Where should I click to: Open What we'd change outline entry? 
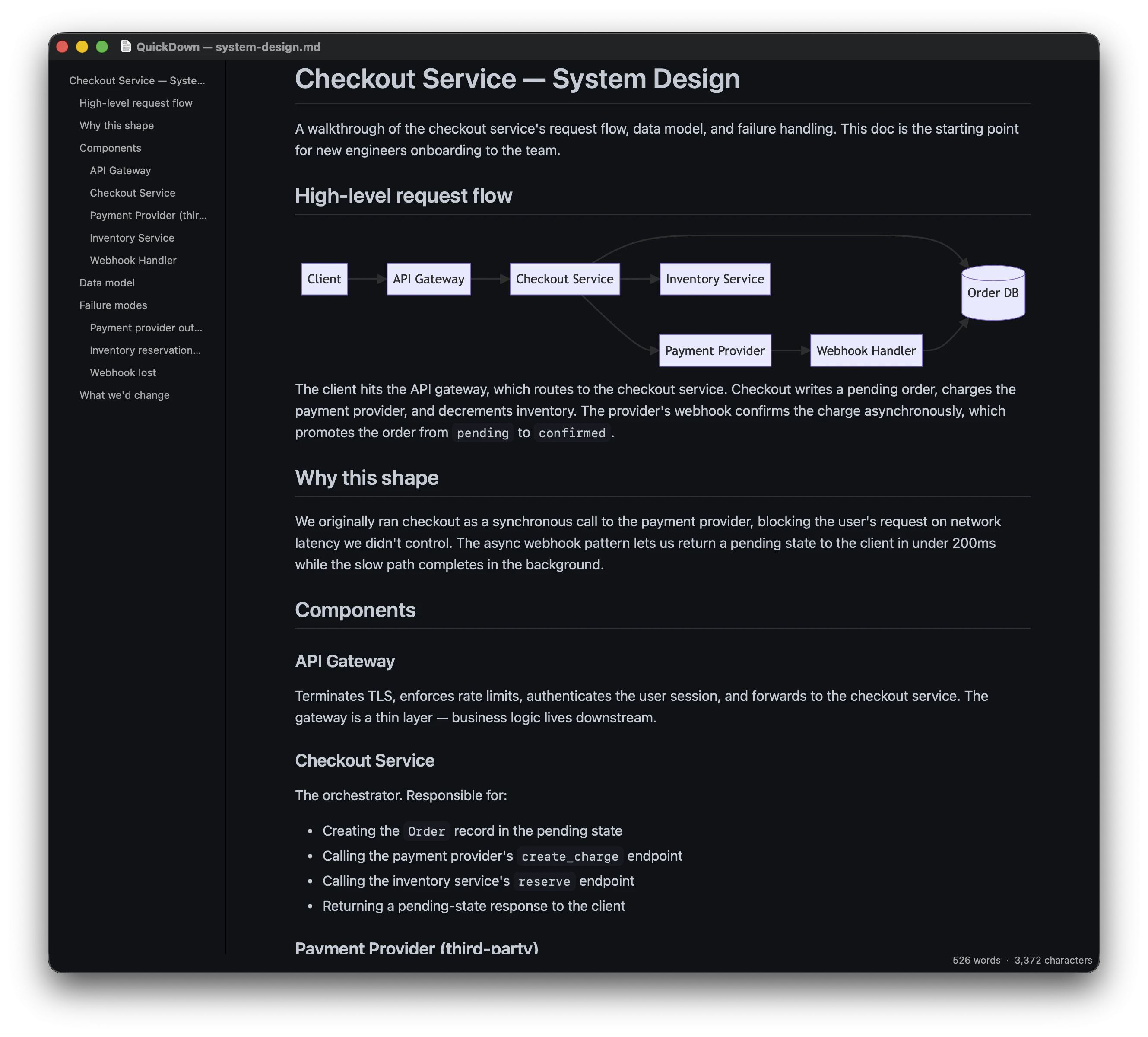[x=124, y=395]
